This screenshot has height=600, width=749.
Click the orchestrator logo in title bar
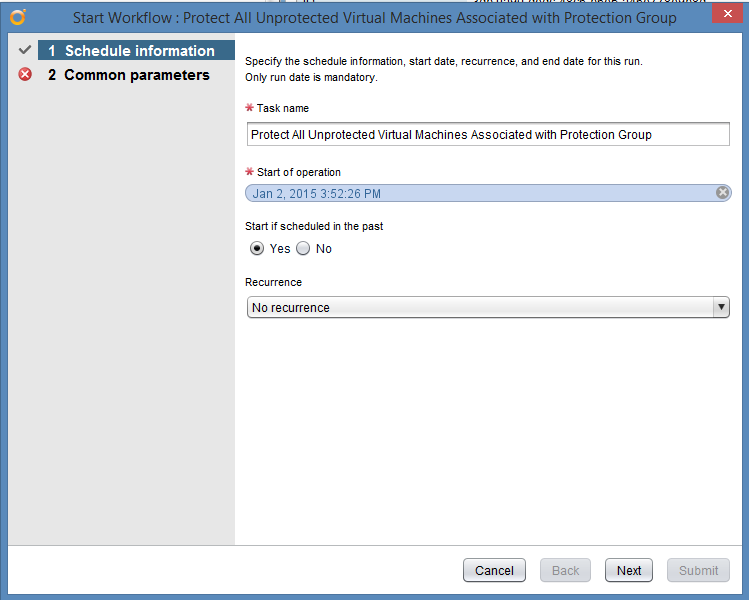point(17,17)
